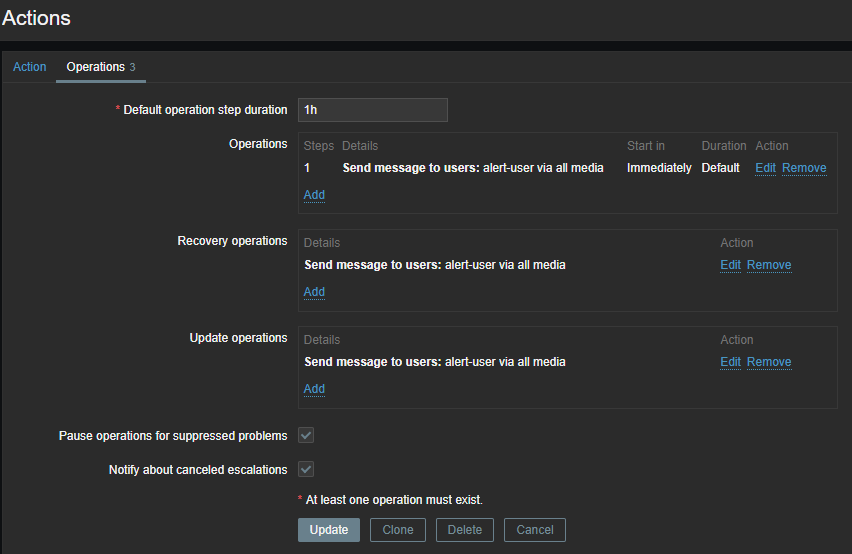Click the 'Notify about canceled escalations' label text
Image resolution: width=852 pixels, height=554 pixels.
click(x=198, y=470)
